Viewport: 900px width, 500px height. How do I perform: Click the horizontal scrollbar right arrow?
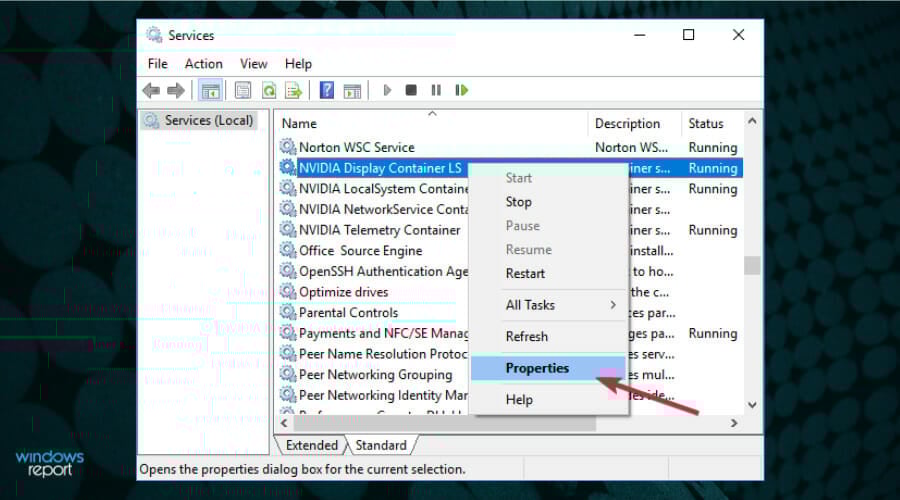(734, 424)
